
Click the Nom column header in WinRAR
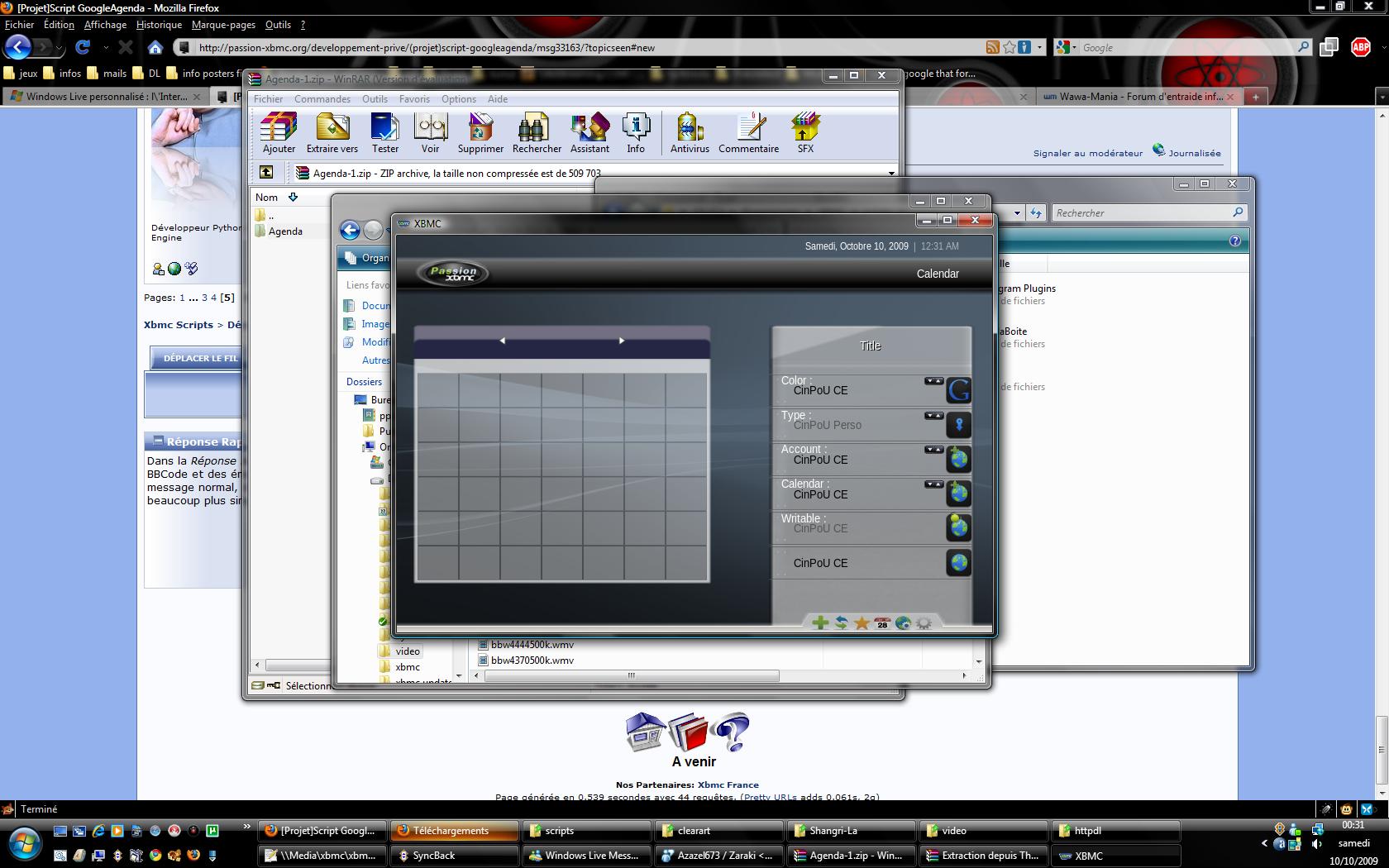point(266,197)
